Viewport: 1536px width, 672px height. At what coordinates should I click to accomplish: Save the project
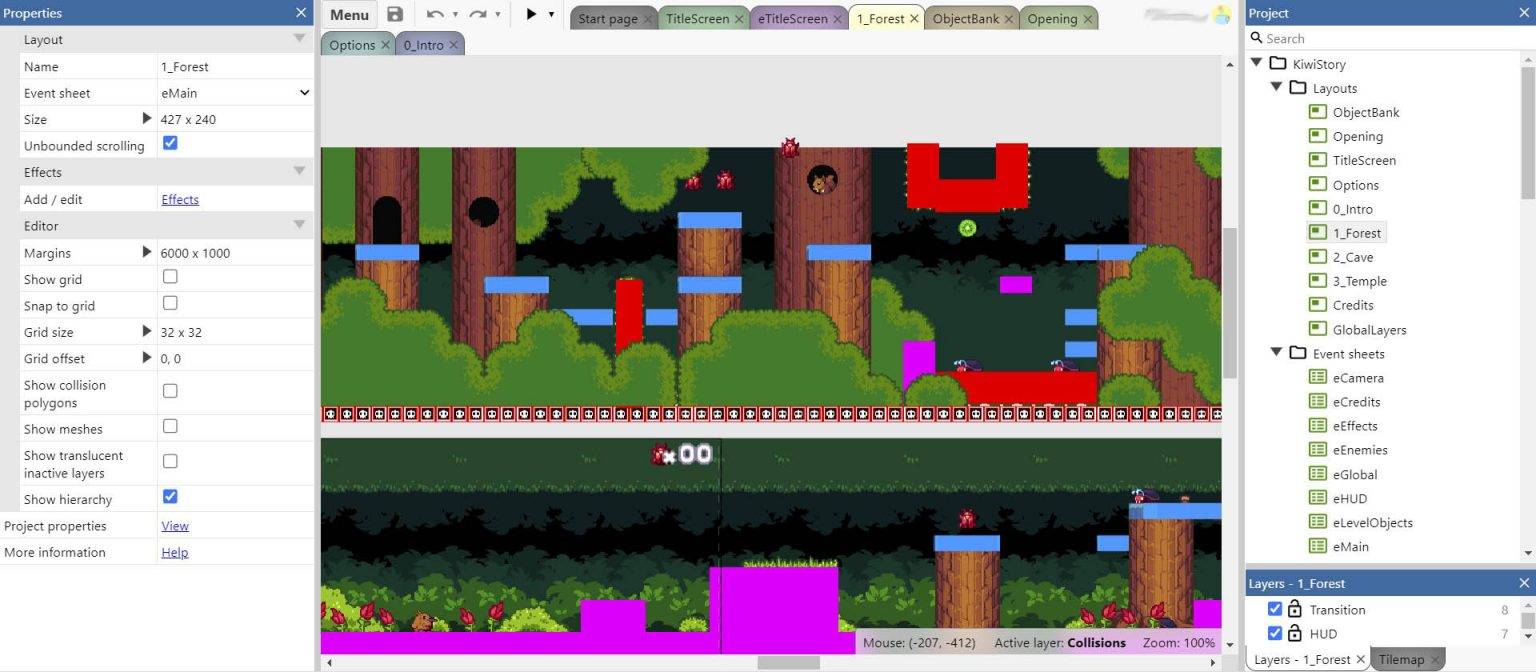pyautogui.click(x=394, y=15)
